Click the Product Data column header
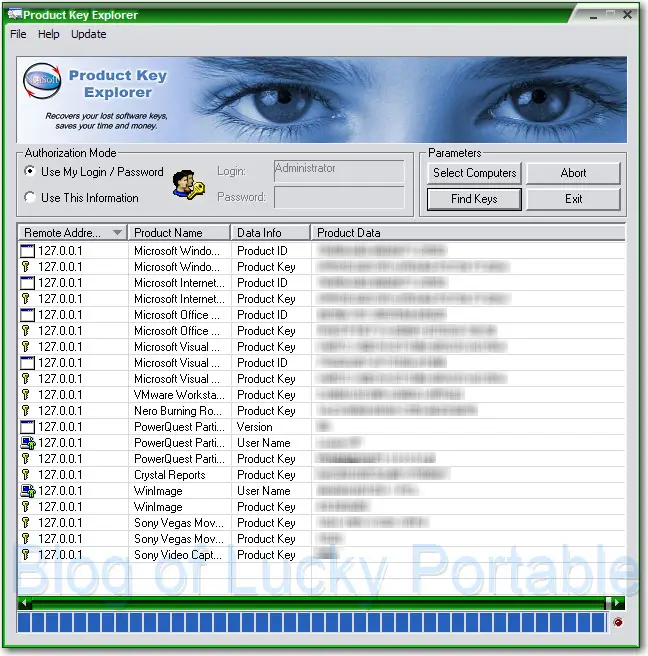Screen dimensions: 648x656 (468, 233)
